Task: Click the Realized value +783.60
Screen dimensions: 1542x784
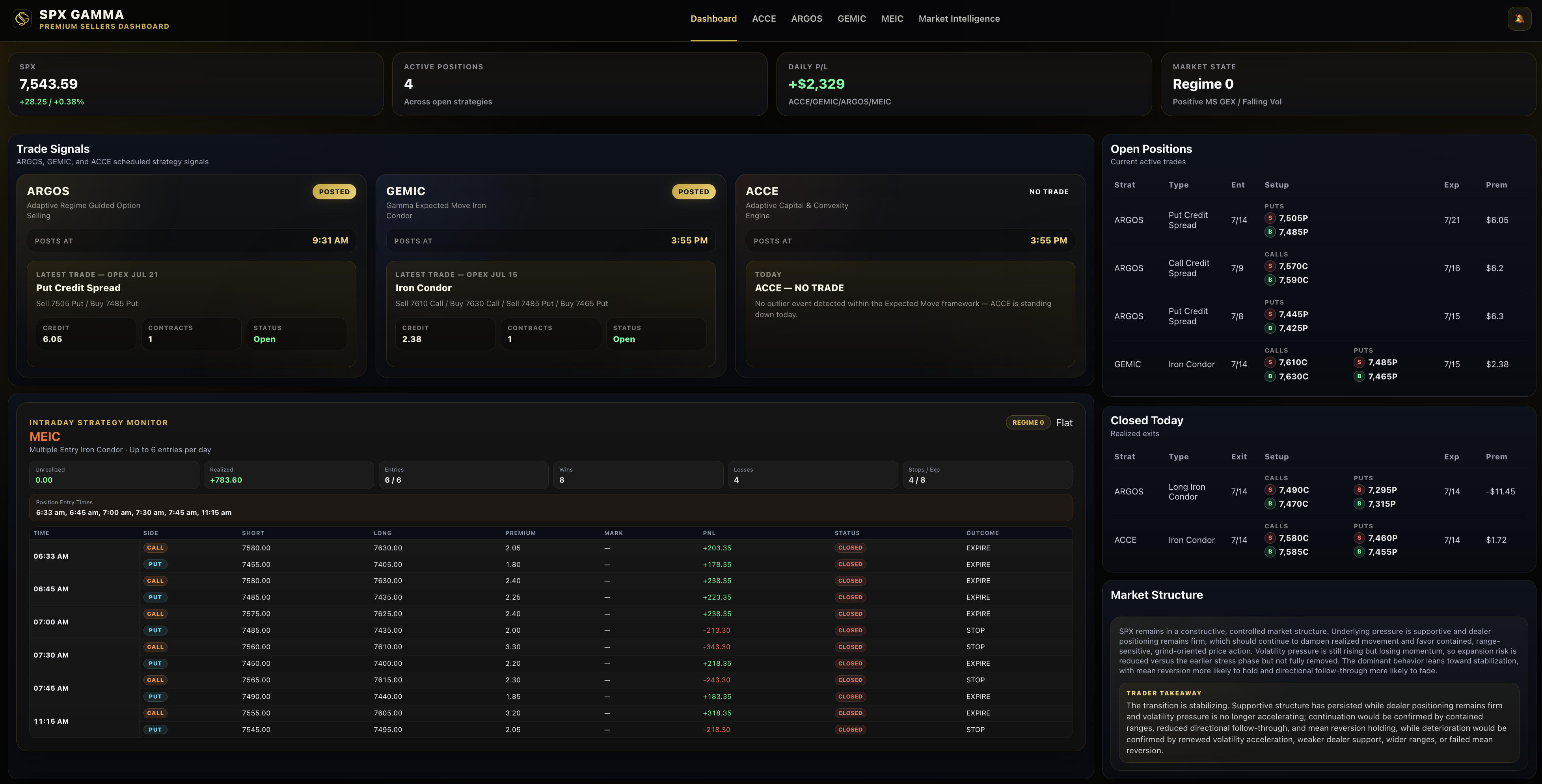Action: click(226, 480)
